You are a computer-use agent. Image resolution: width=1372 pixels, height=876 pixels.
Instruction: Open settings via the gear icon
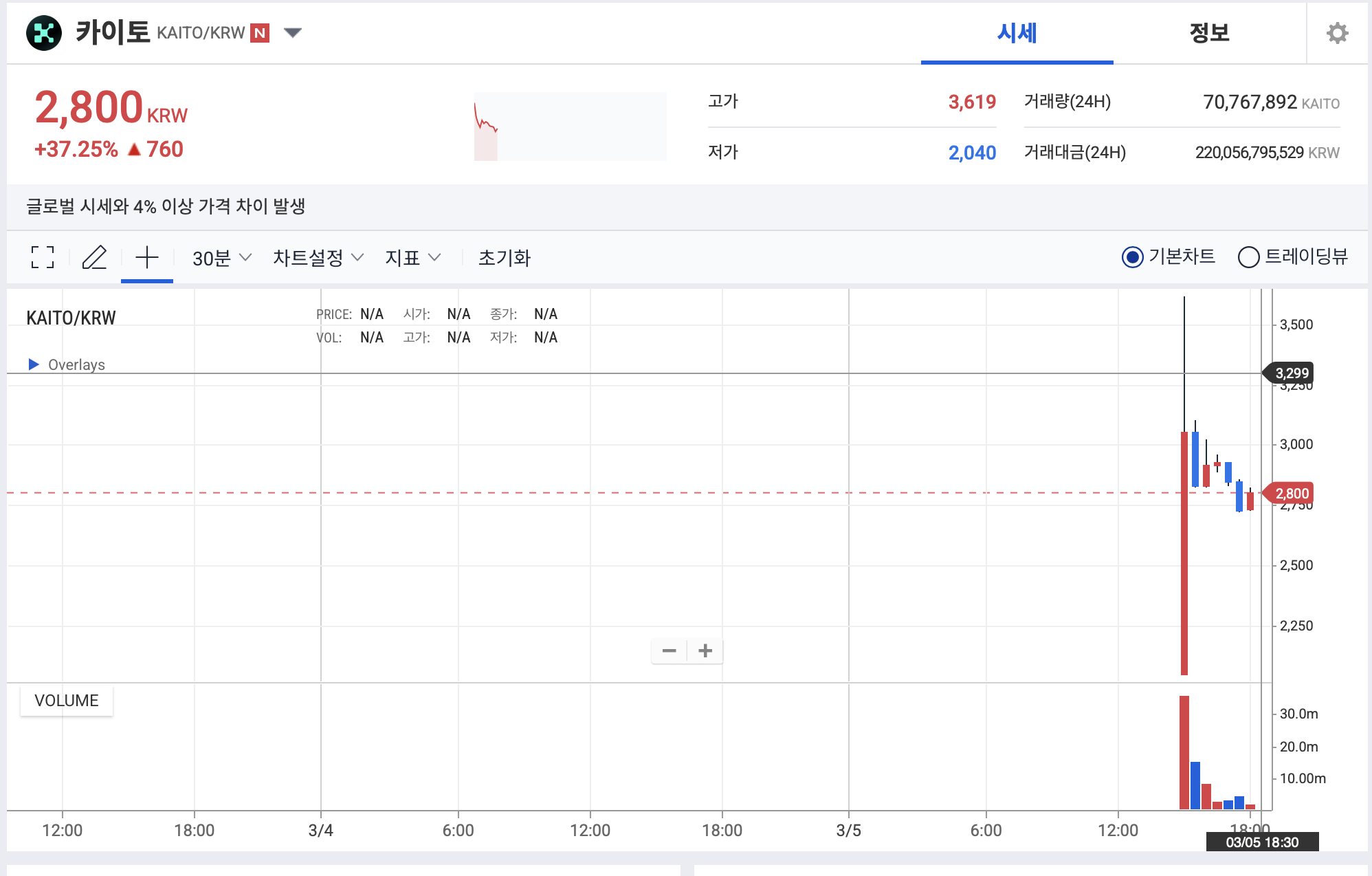click(x=1337, y=33)
